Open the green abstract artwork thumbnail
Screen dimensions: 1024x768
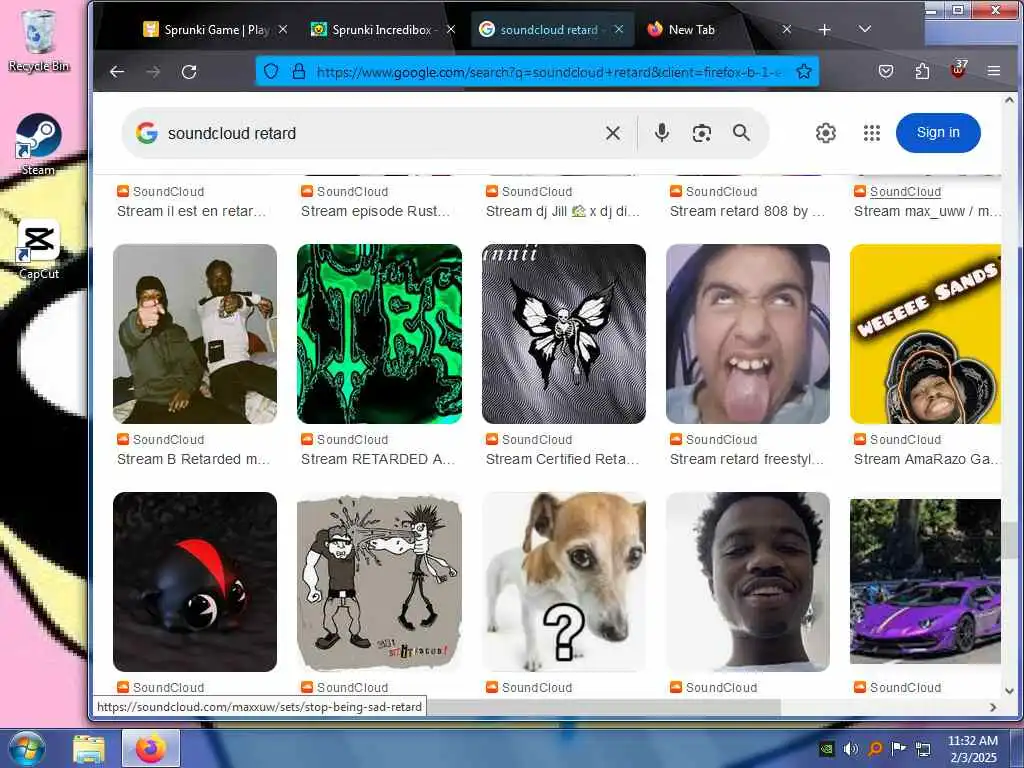tap(379, 334)
